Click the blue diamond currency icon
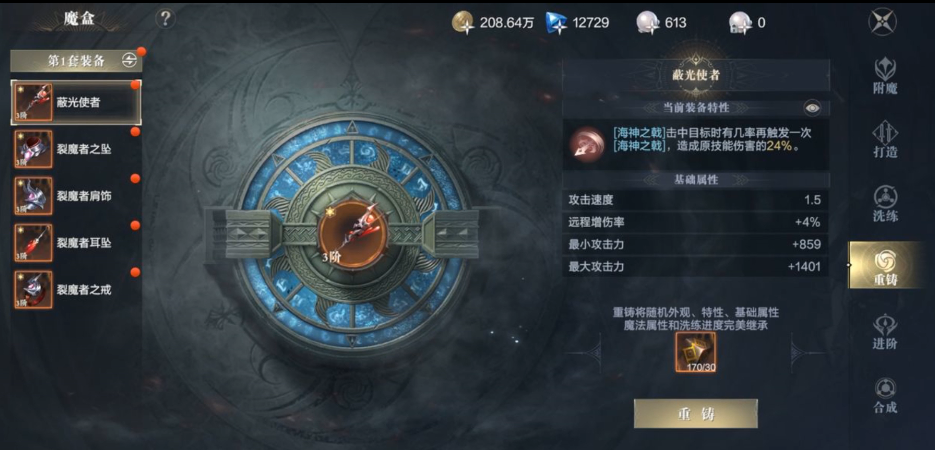 pyautogui.click(x=556, y=23)
